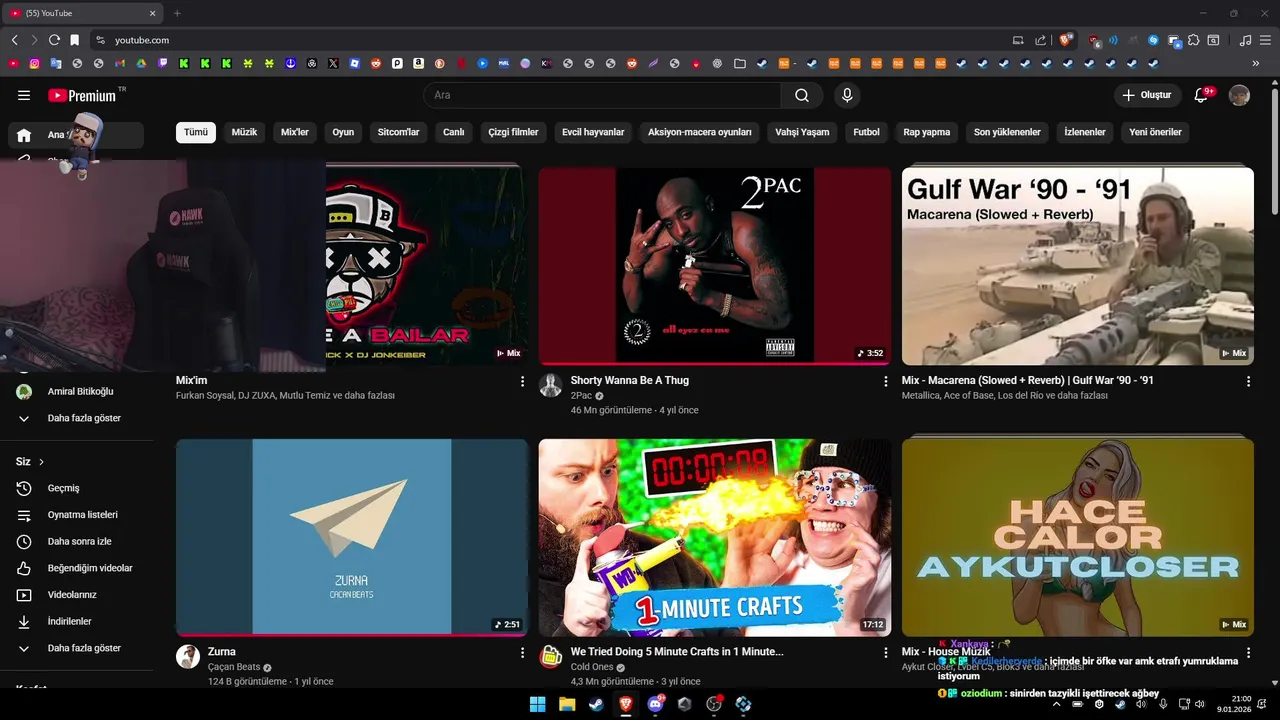Viewport: 1280px width, 720px height.
Task: Open İndirilenler in sidebar
Action: coord(77,621)
